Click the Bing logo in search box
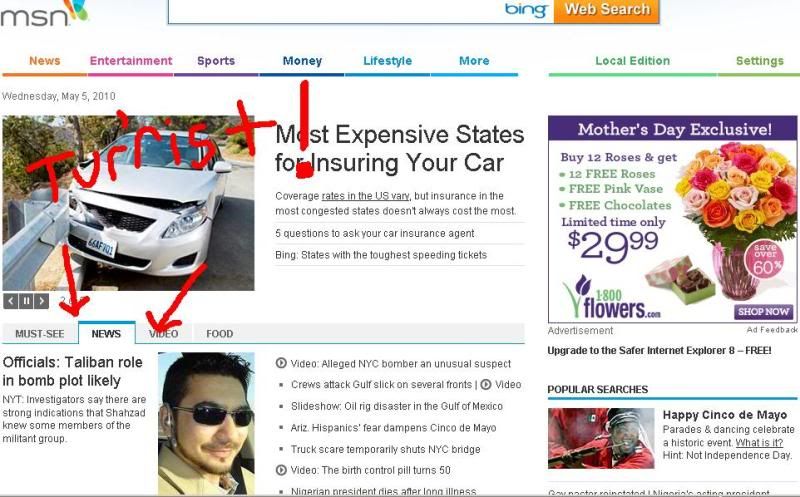This screenshot has height=497, width=800. point(526,10)
